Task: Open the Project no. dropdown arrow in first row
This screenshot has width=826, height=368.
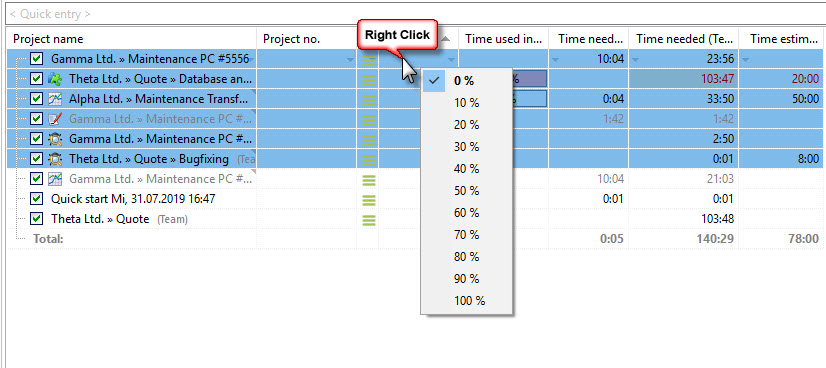Action: (350, 60)
